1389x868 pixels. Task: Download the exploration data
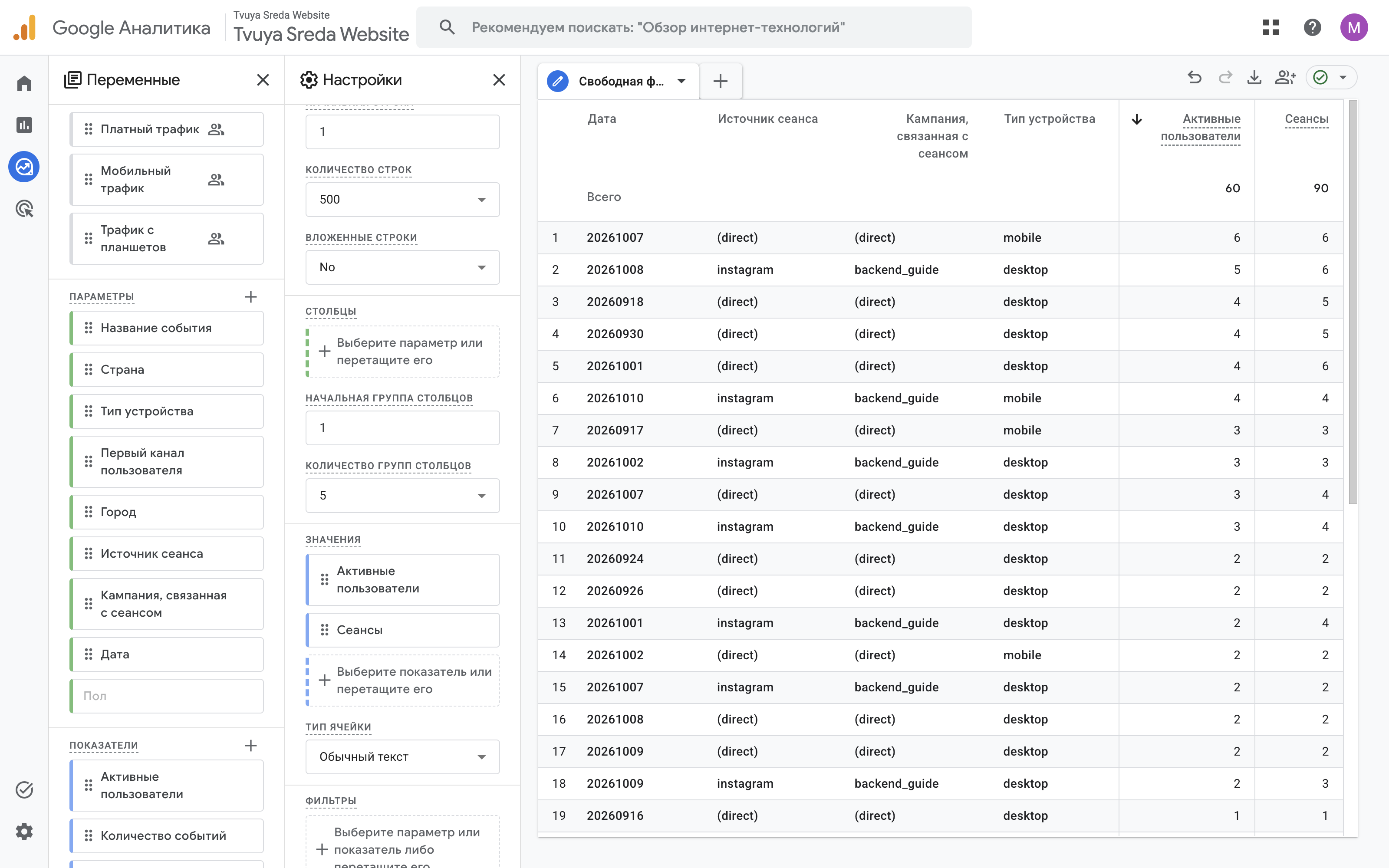1255,78
